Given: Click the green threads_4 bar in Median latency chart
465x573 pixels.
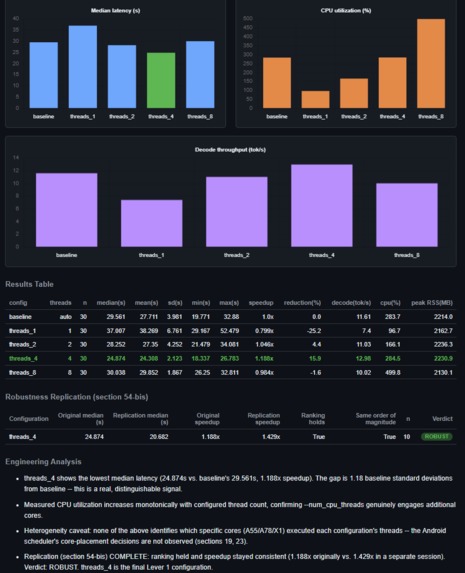Looking at the screenshot, I should click(161, 80).
